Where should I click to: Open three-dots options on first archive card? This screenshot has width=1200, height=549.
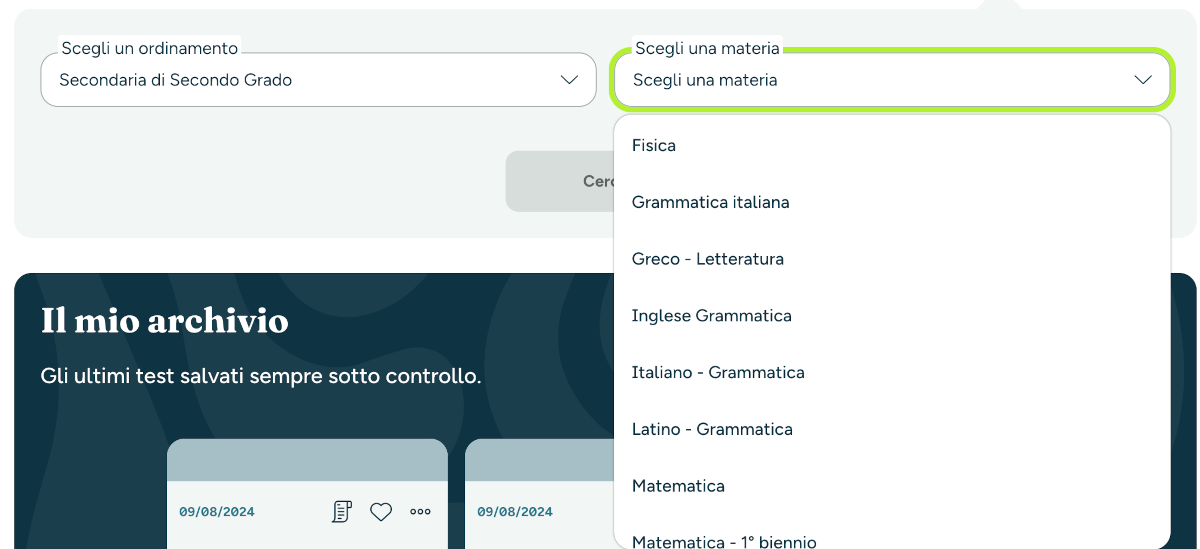420,512
